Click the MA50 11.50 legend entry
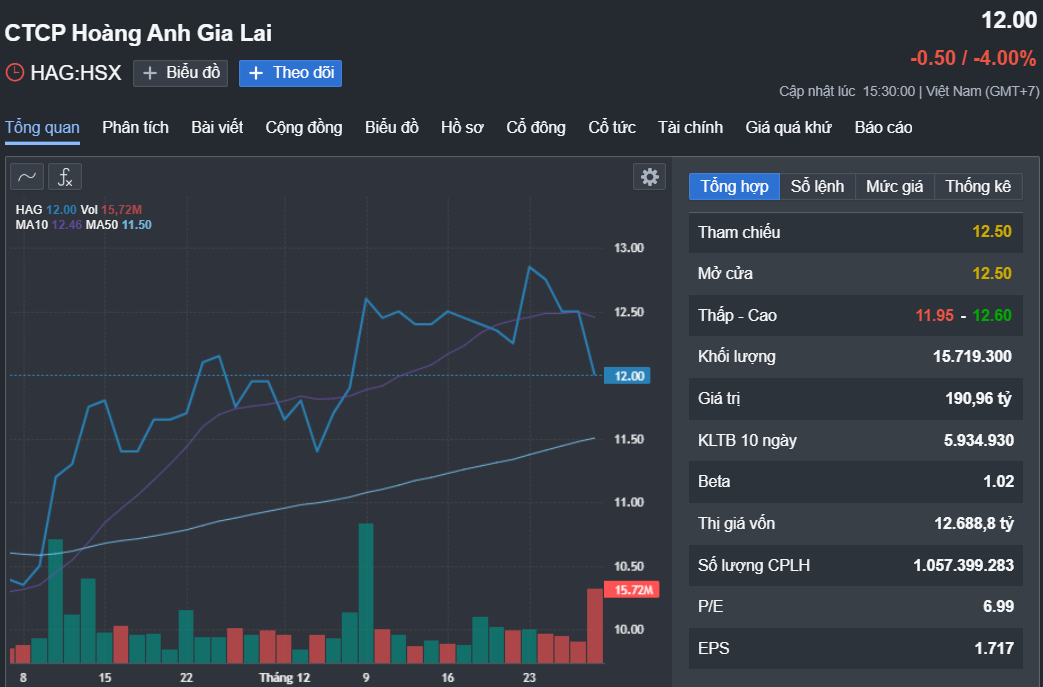1043x687 pixels. coord(118,225)
